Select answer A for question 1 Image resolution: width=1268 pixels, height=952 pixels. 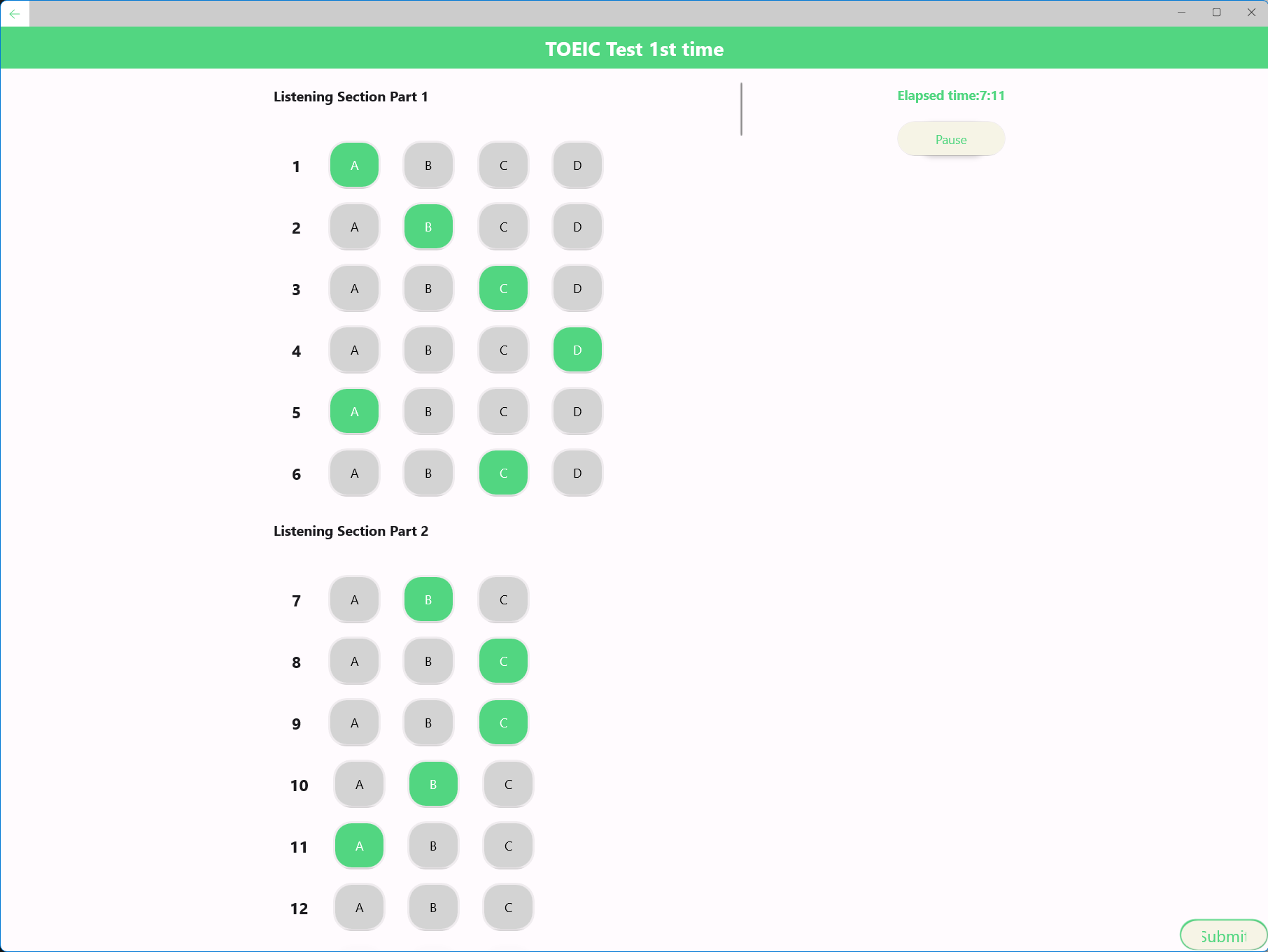pos(355,166)
